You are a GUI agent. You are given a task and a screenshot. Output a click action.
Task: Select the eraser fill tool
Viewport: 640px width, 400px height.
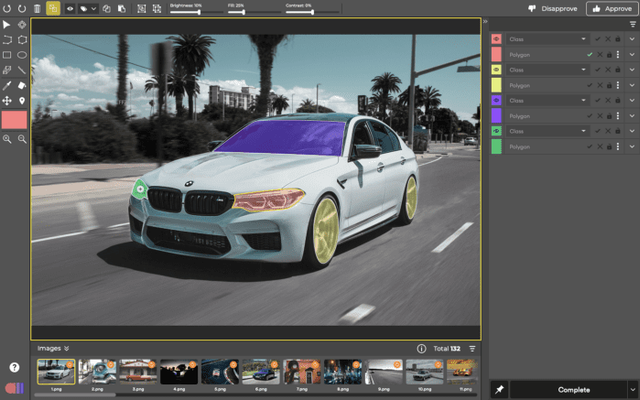click(x=22, y=85)
